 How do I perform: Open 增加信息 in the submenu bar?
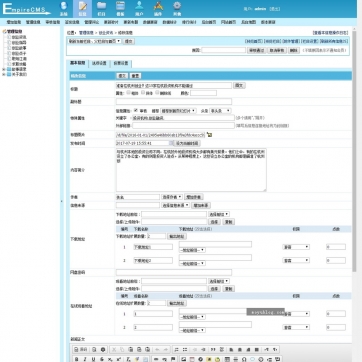pos(14,22)
